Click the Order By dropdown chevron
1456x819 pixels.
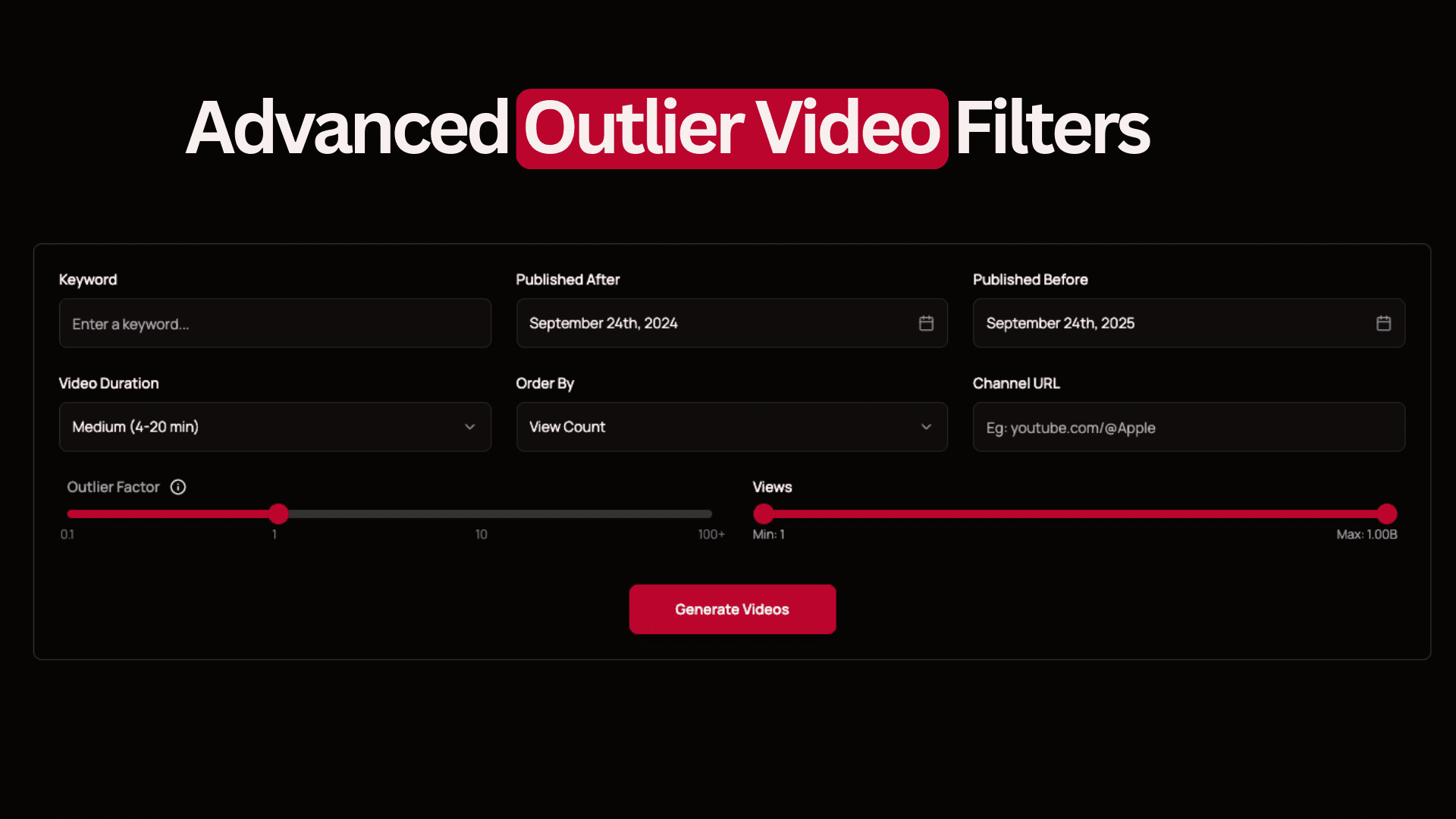click(x=926, y=427)
